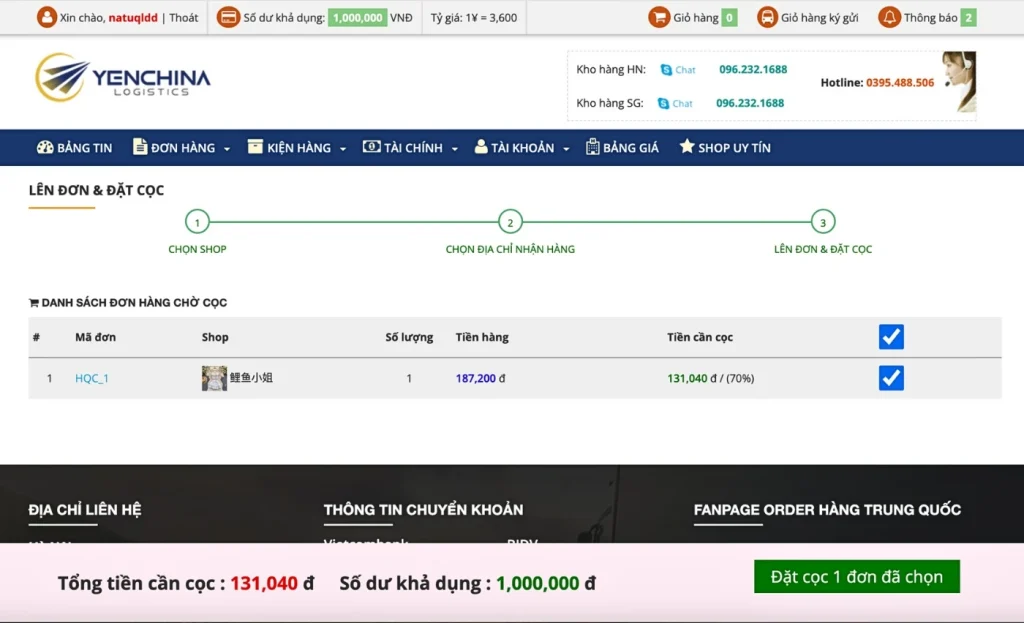
Task: Click the wallet icon beside Số dư khả dụng
Action: [x=228, y=17]
